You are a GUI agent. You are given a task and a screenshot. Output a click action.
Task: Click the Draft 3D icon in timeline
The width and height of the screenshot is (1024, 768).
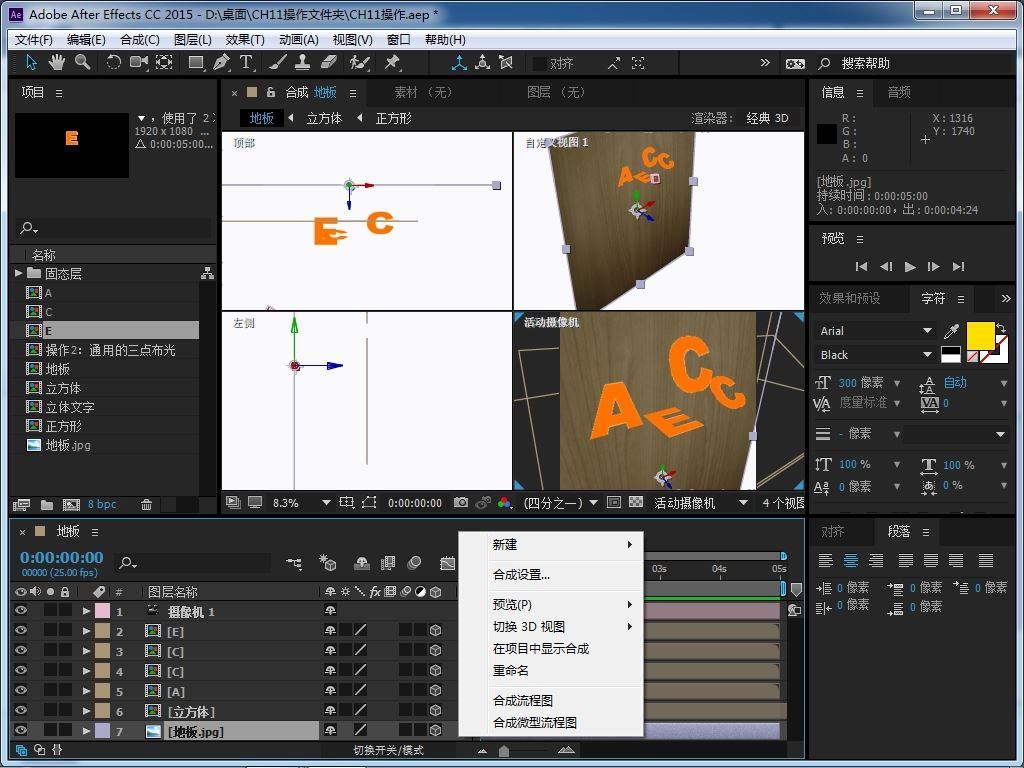pos(327,563)
